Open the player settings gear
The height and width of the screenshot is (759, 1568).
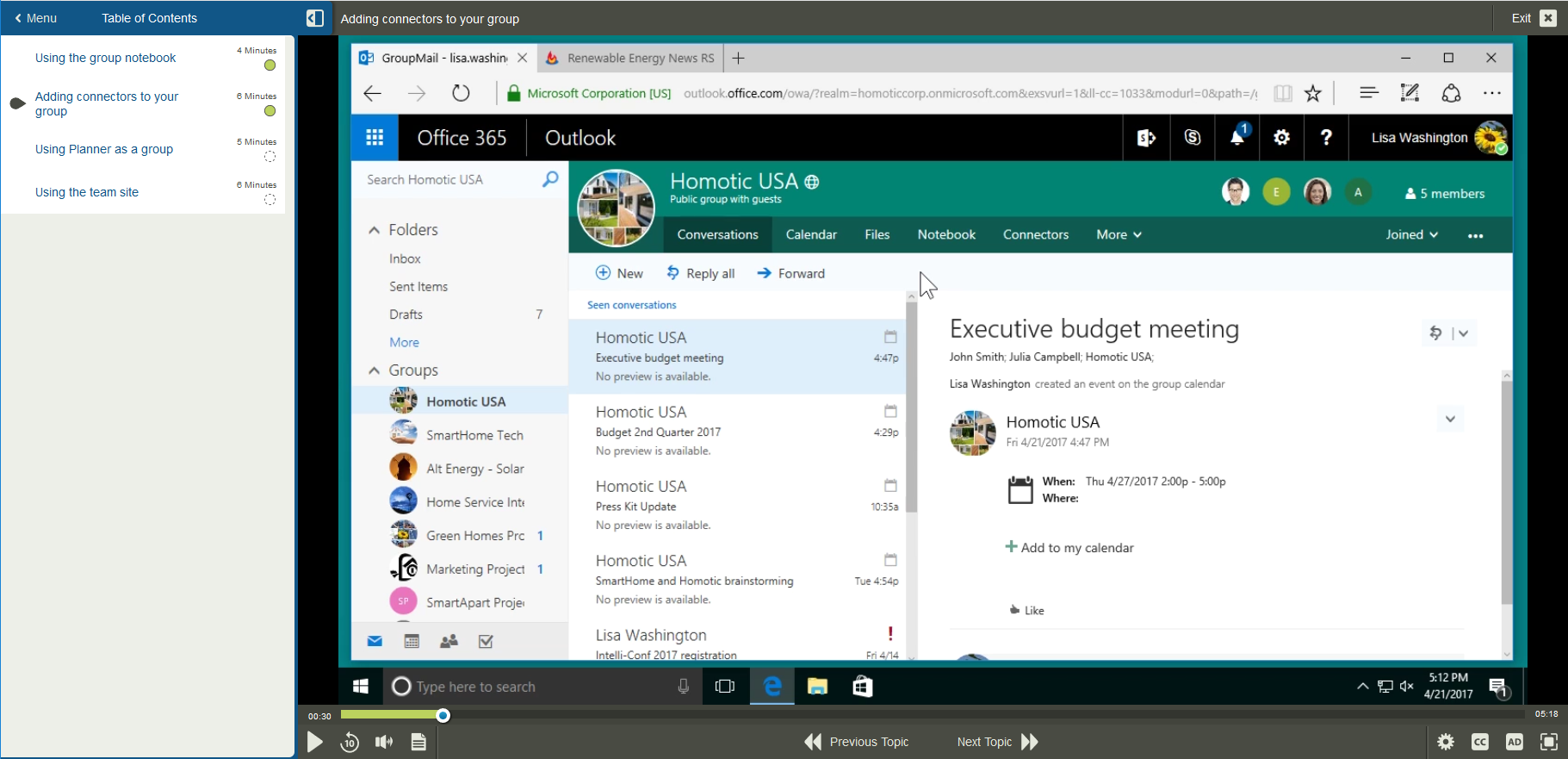point(1446,742)
